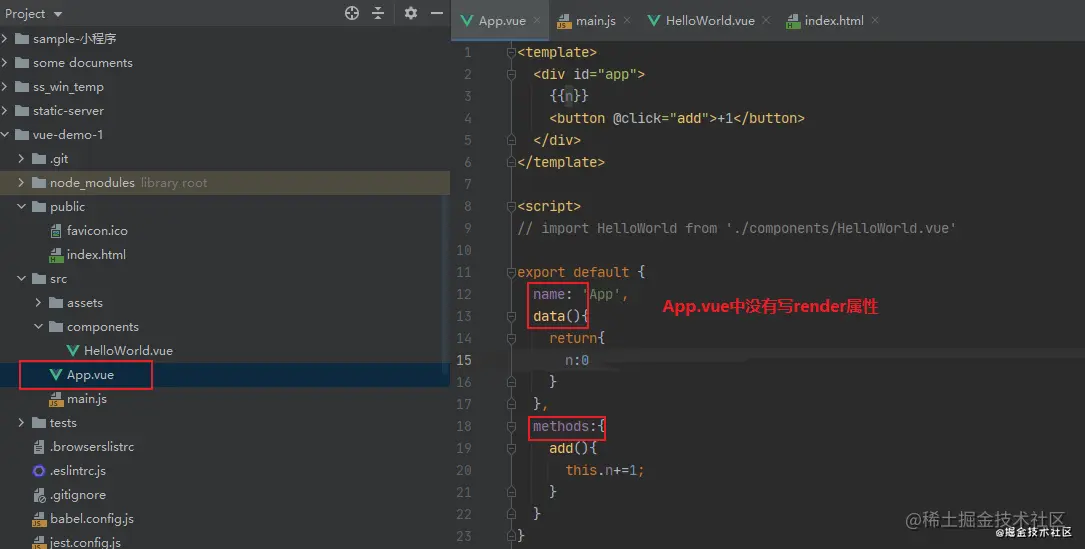1085x549 pixels.
Task: Fold the add() method at line 19
Action: tap(511, 449)
